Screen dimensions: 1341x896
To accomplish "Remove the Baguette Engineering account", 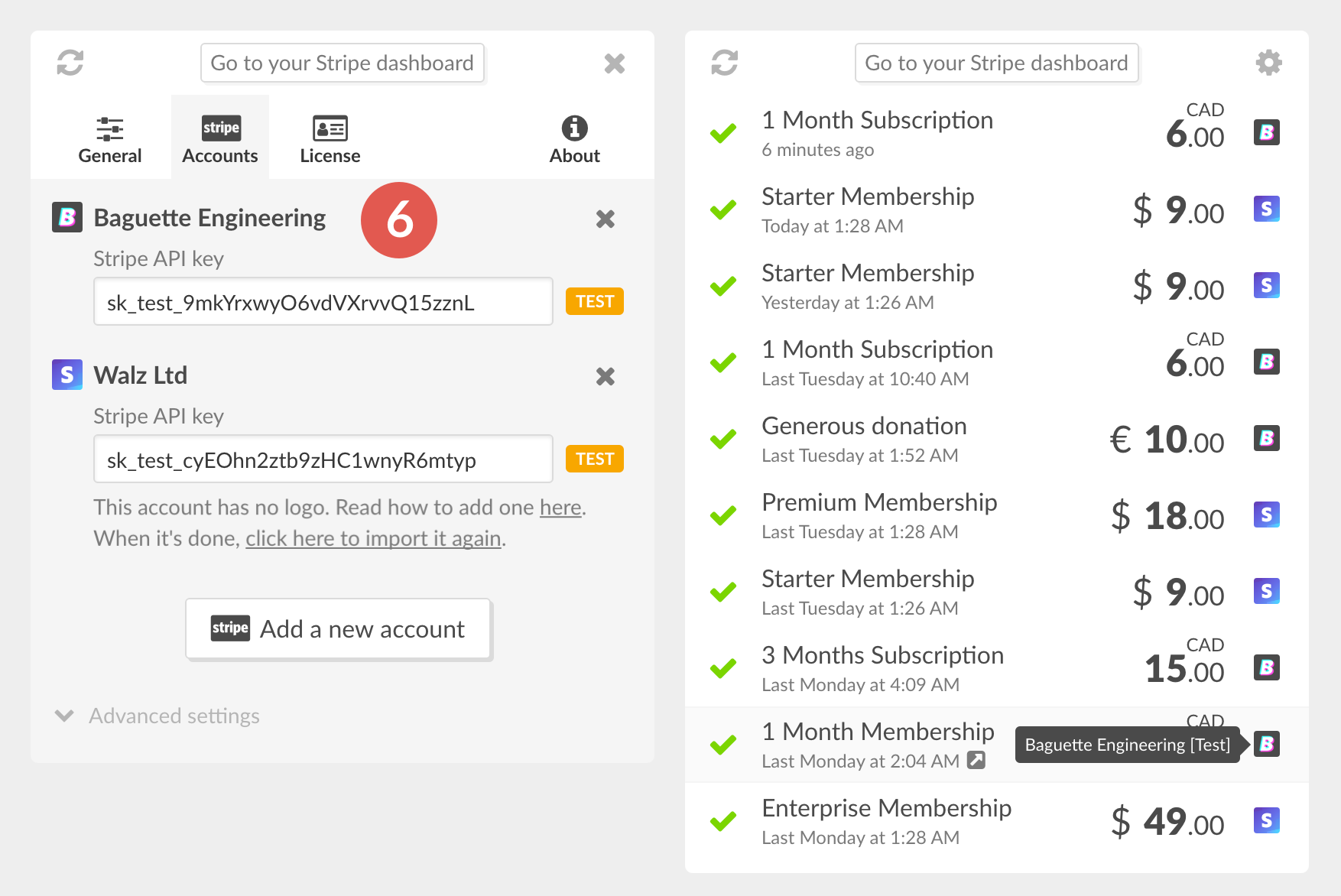I will pos(606,219).
